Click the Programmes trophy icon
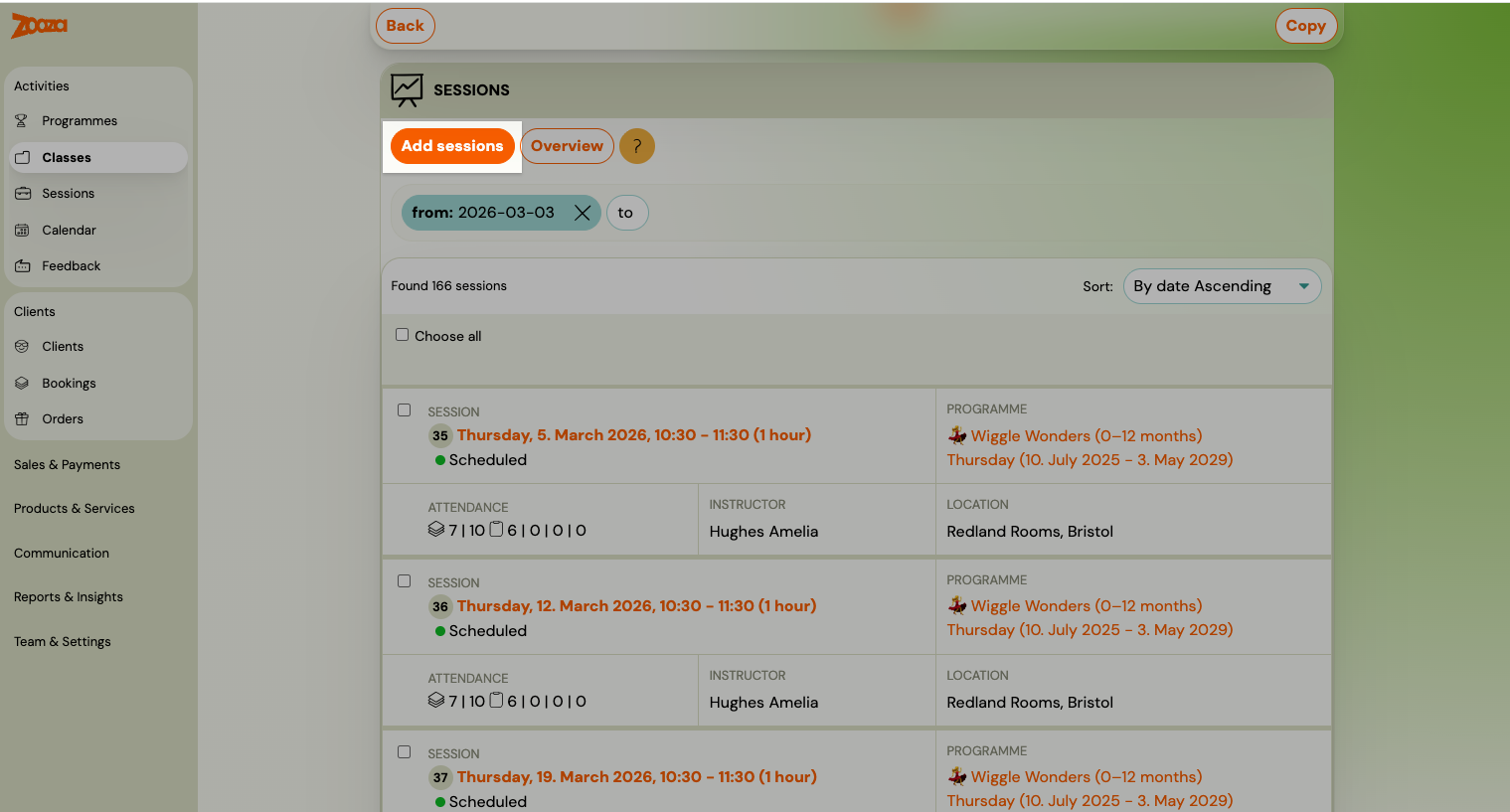The image size is (1510, 812). 22,121
